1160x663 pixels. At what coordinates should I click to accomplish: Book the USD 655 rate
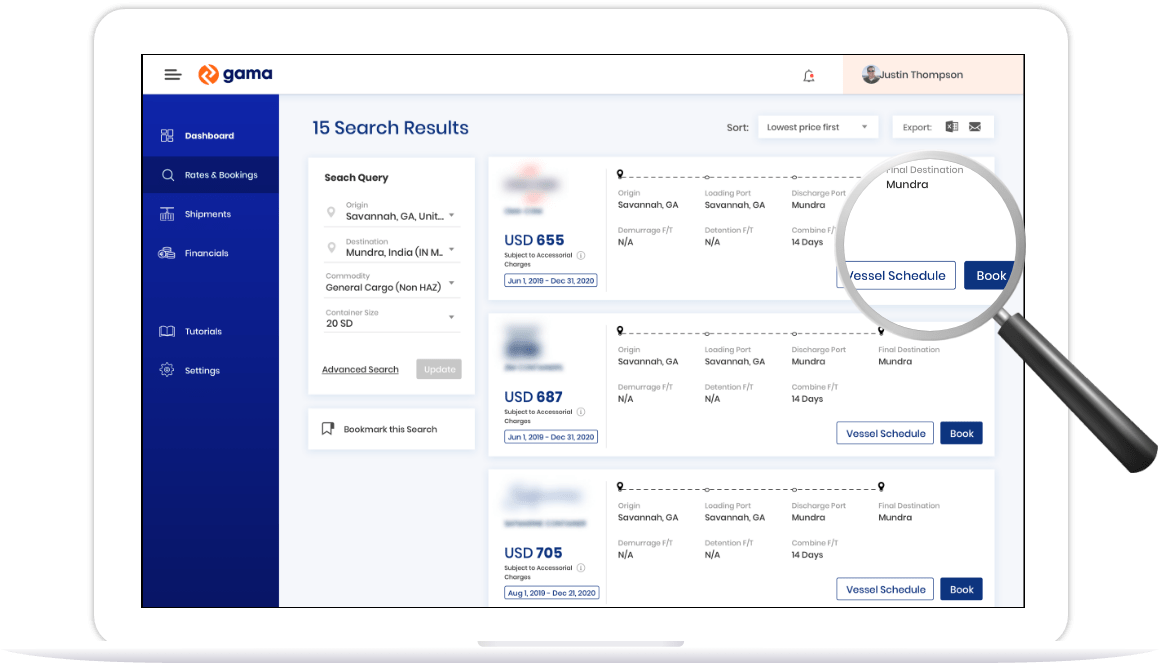(989, 275)
